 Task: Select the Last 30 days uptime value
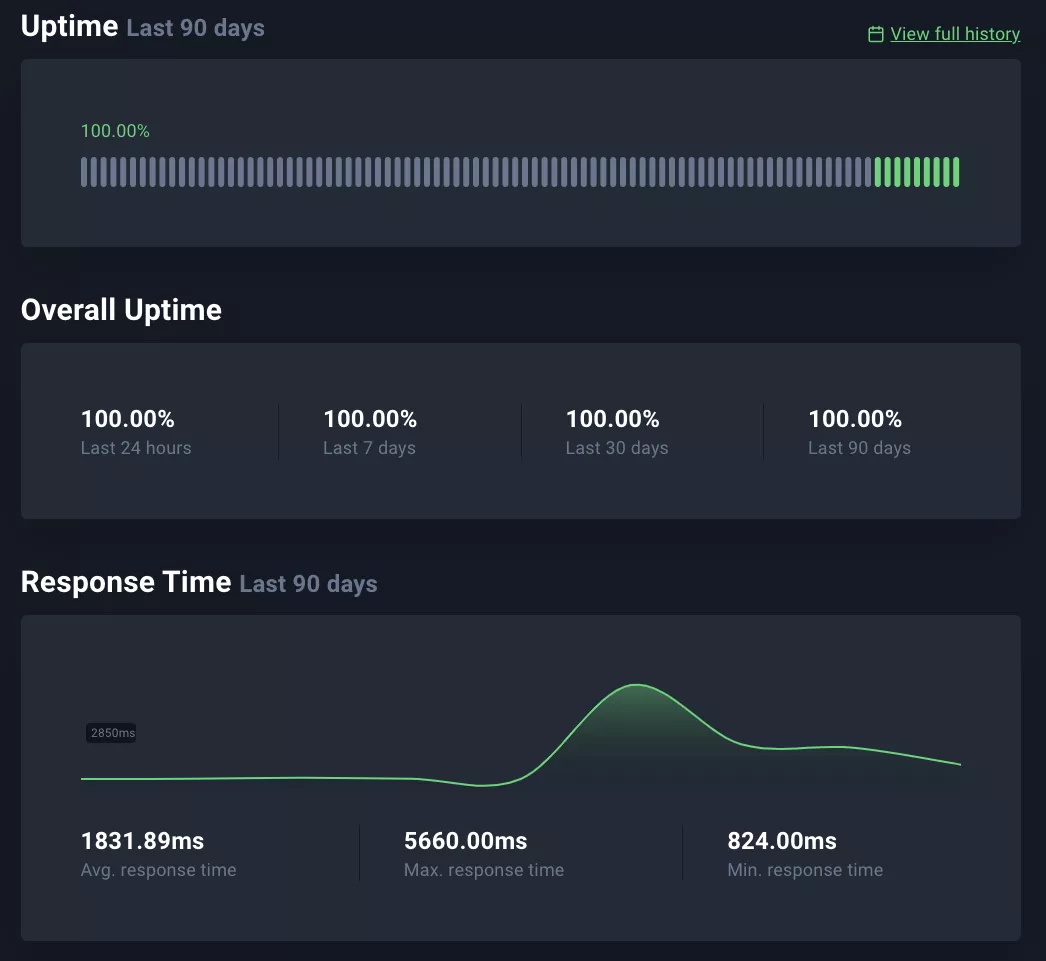click(613, 419)
